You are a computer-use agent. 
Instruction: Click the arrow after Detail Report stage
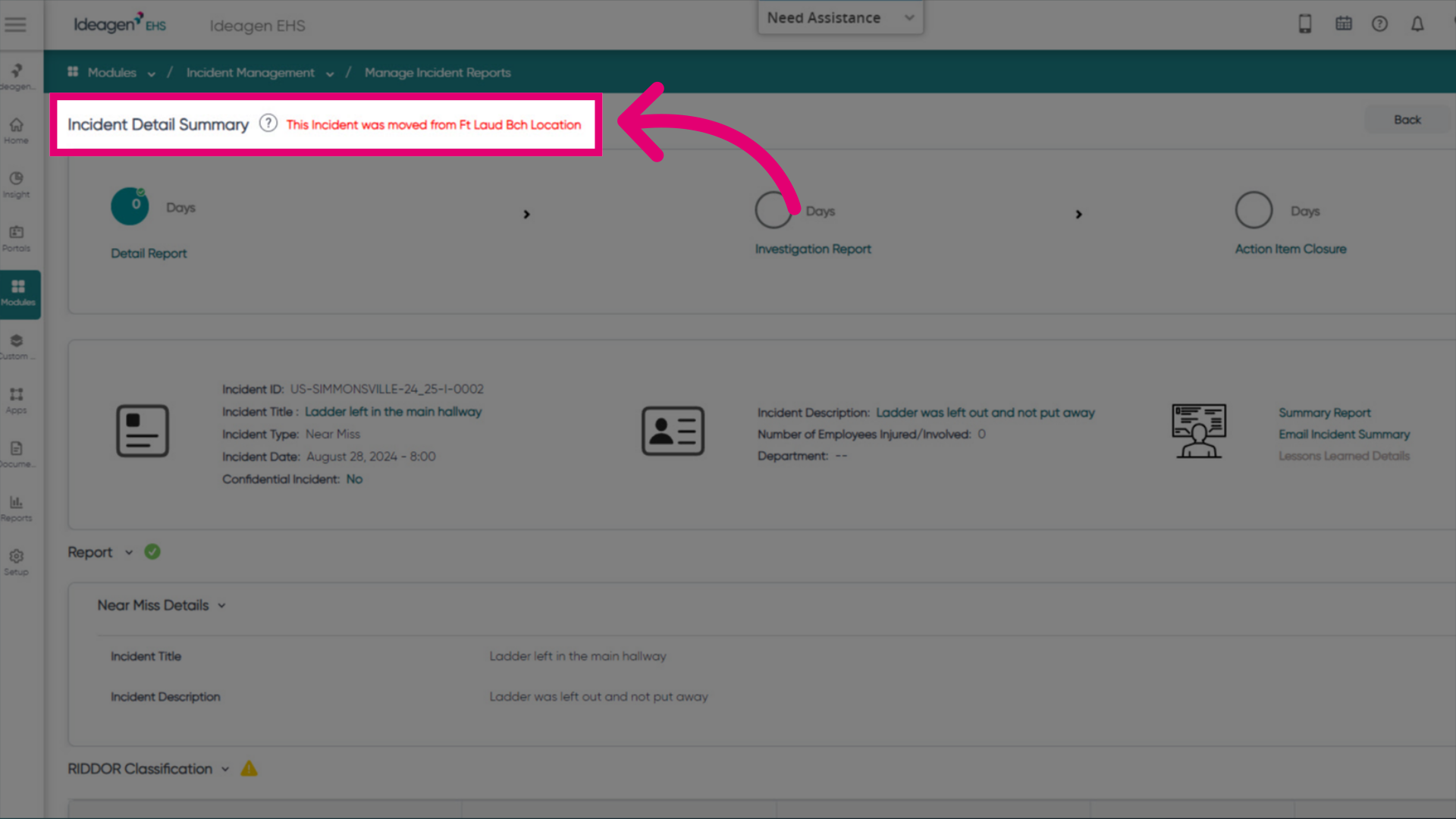click(x=526, y=215)
